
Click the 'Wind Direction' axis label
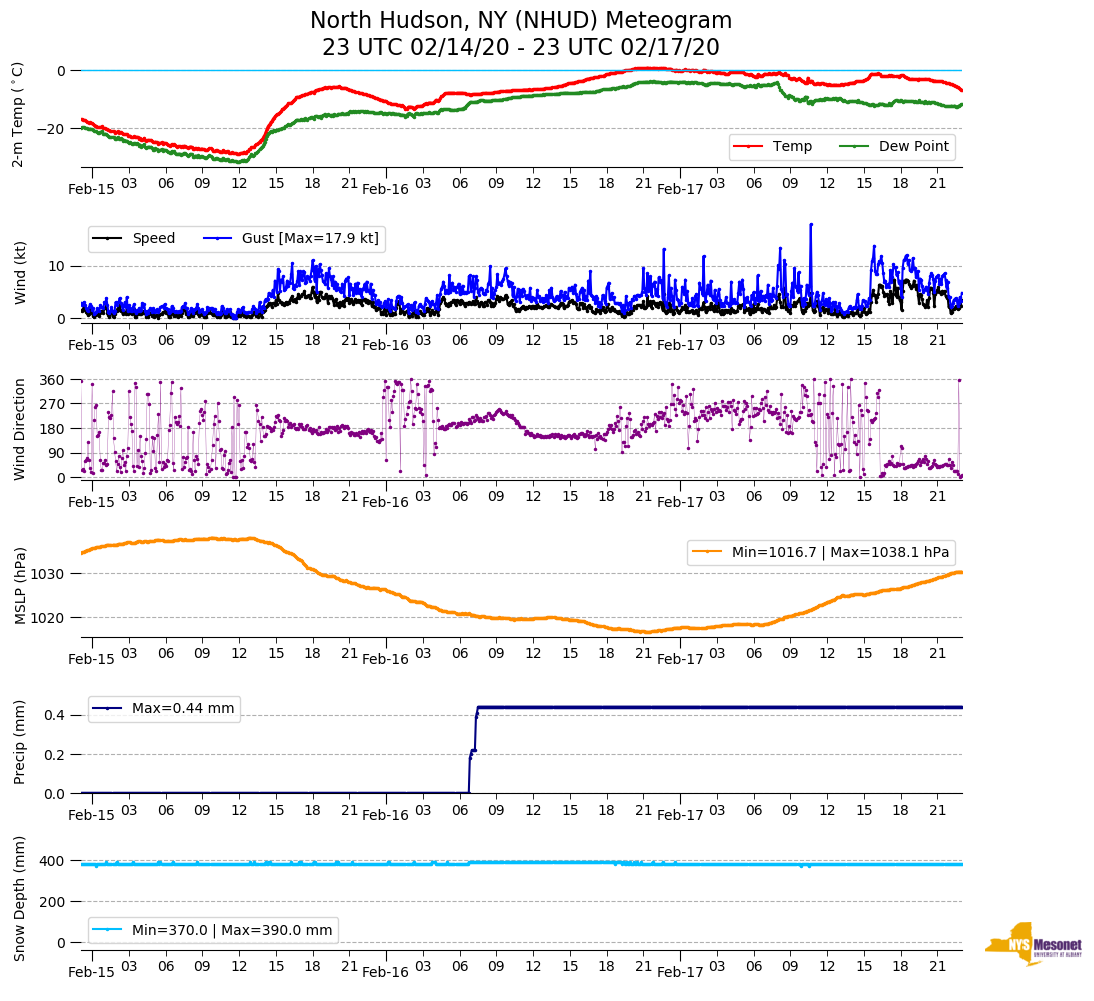tap(19, 428)
